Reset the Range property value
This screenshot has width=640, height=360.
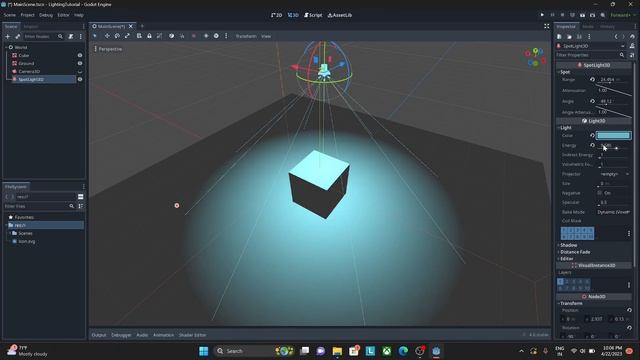tap(592, 80)
